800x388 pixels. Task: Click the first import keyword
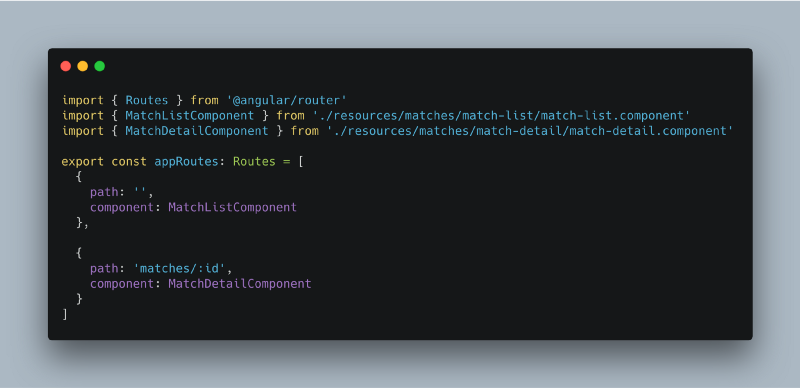[x=83, y=101]
